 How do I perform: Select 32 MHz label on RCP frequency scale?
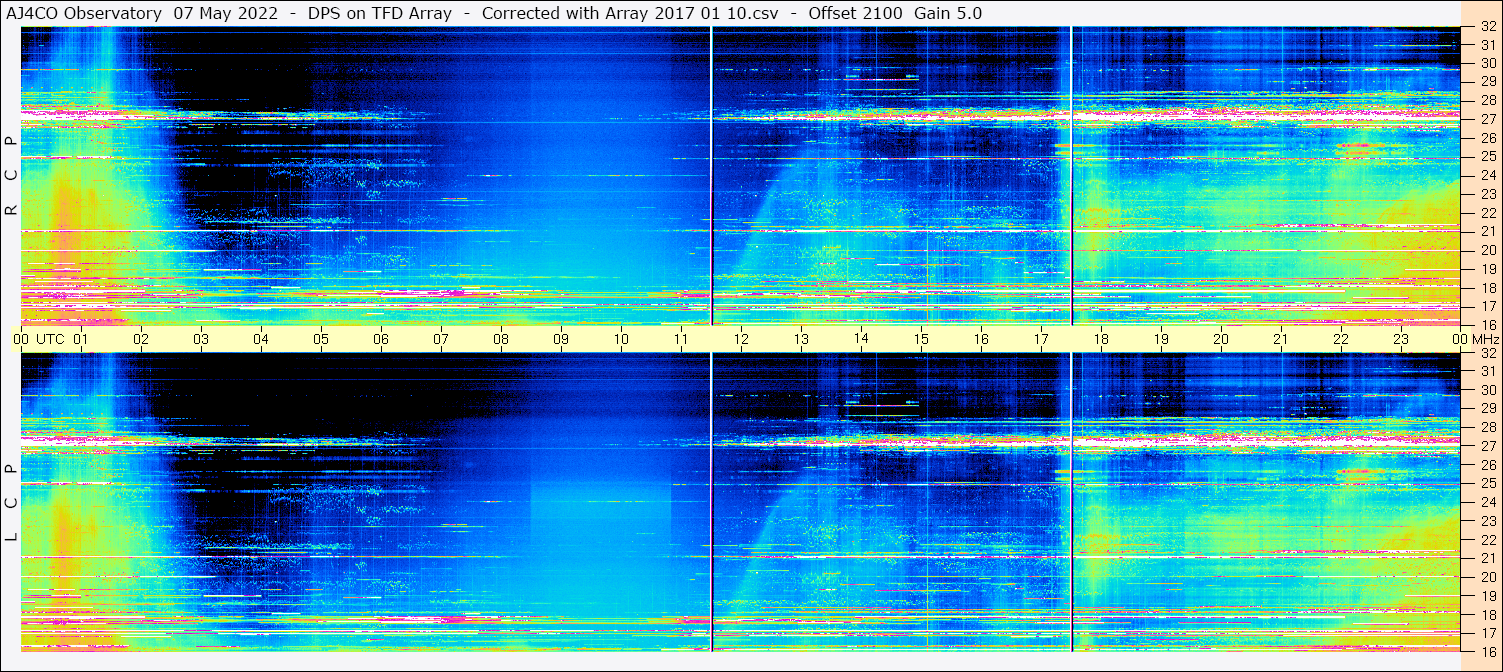pos(1487,27)
